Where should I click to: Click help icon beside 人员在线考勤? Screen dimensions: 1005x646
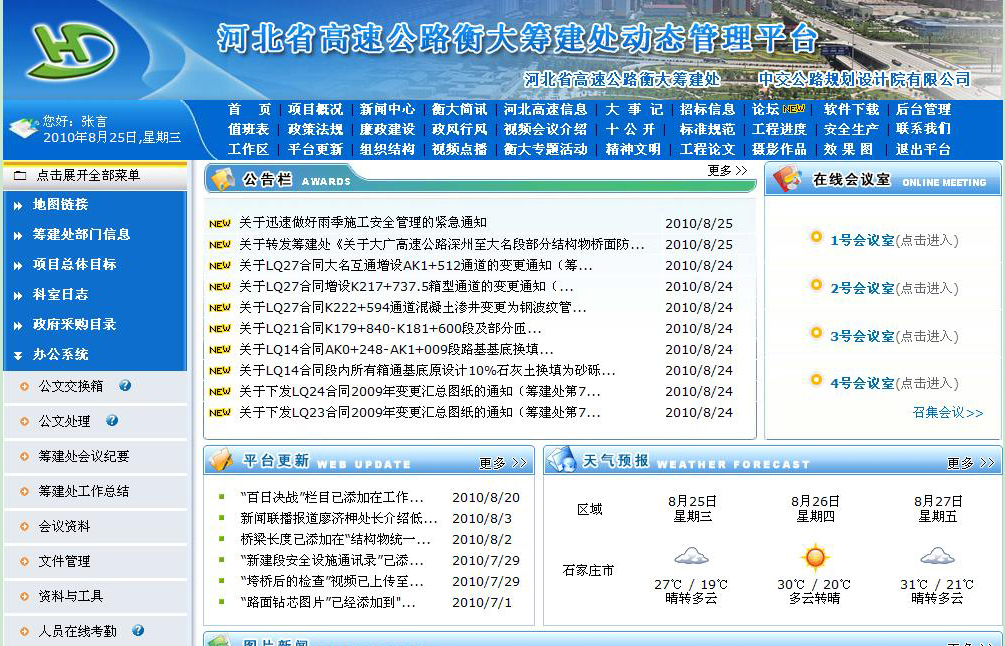(138, 631)
